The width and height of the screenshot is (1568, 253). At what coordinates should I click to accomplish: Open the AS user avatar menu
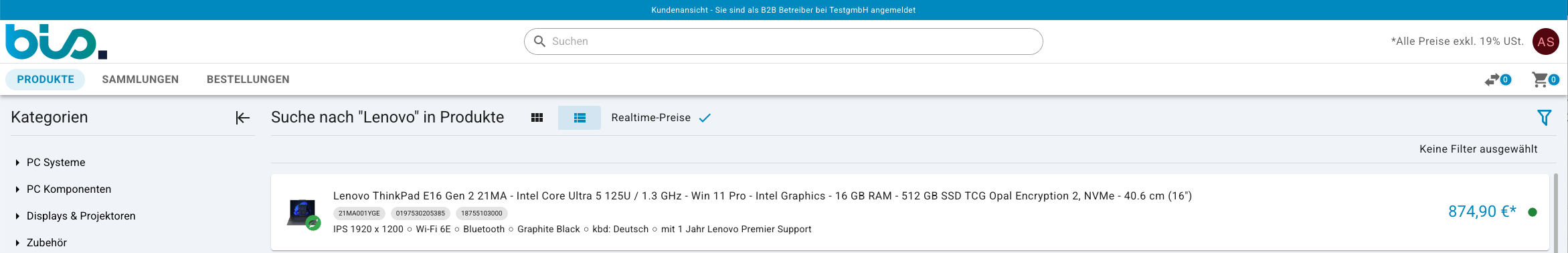coord(1546,41)
